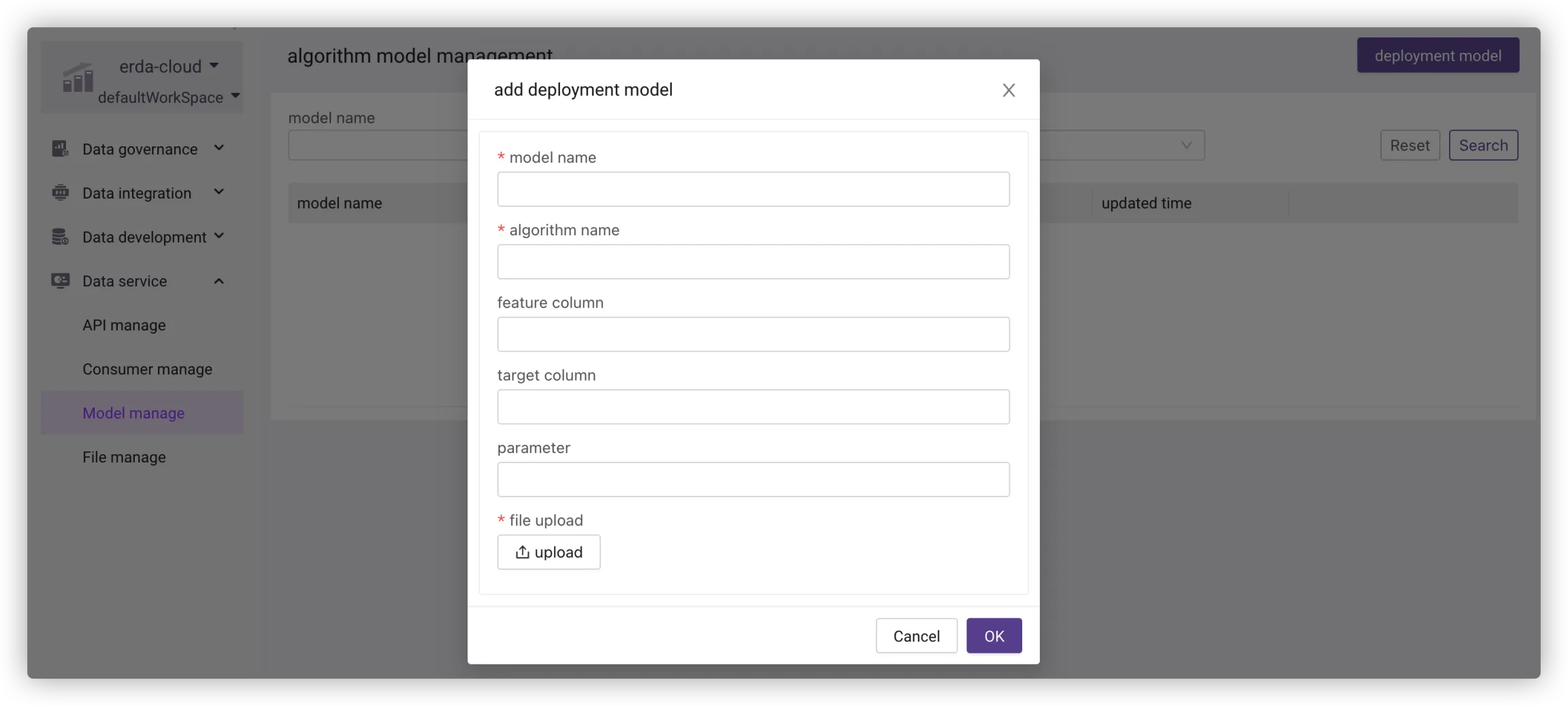Open Consumer manage in sidebar
This screenshot has height=706, width=1568.
(147, 369)
